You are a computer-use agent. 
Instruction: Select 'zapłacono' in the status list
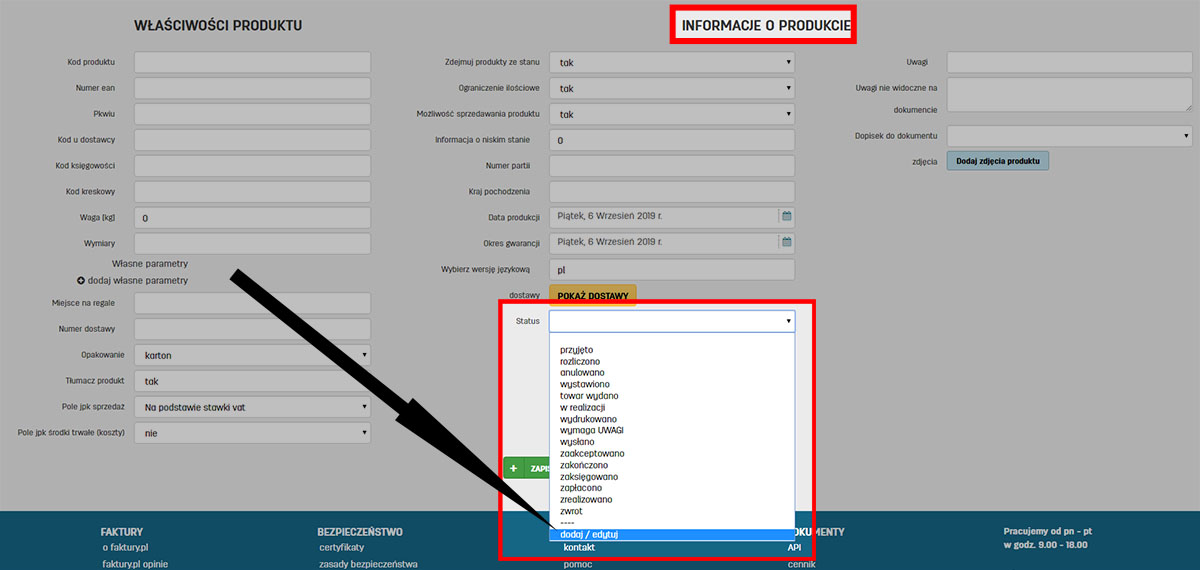tap(581, 488)
